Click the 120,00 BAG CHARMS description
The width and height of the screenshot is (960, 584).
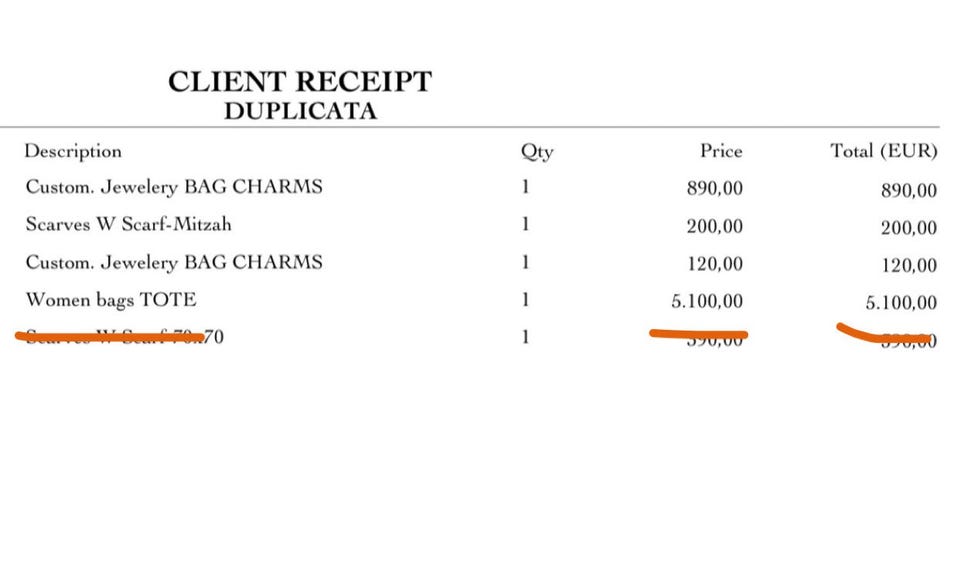click(x=174, y=262)
